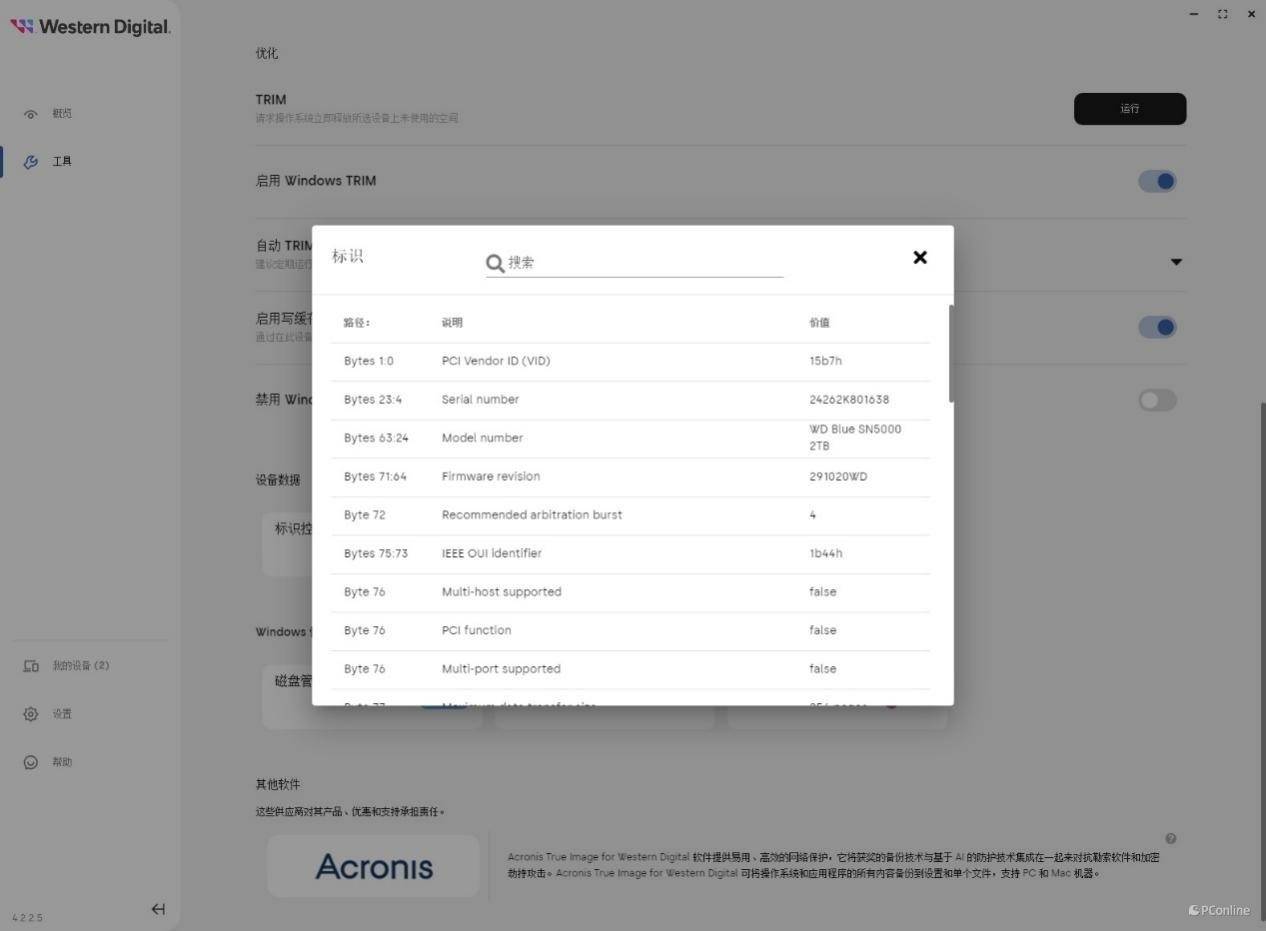
Task: Open 设置 from the sidebar
Action: 62,714
